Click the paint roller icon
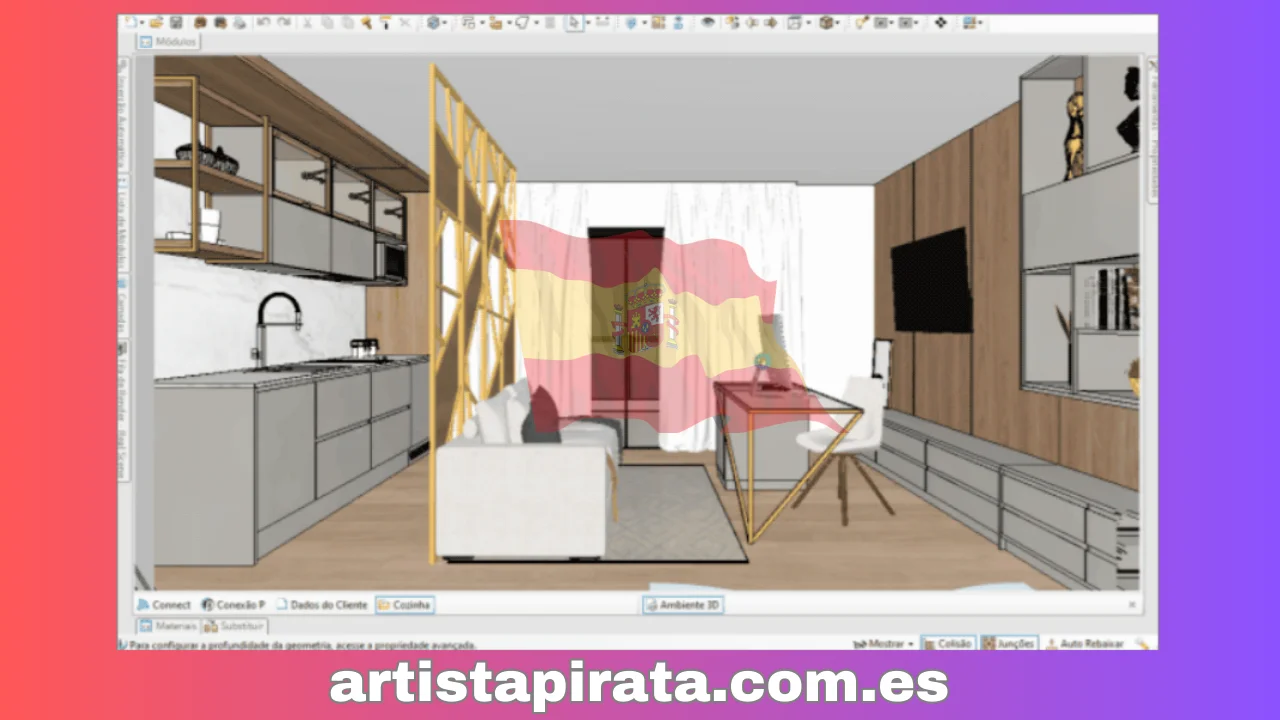Screen dimensions: 1280x720 (x=386, y=22)
